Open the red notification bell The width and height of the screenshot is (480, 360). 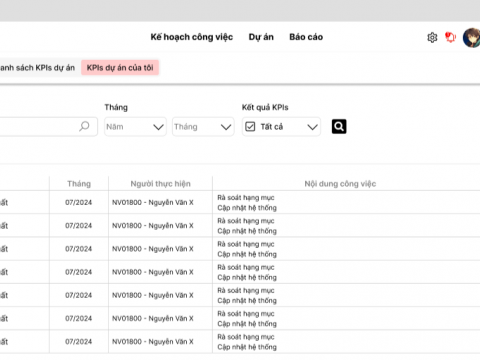(x=450, y=37)
